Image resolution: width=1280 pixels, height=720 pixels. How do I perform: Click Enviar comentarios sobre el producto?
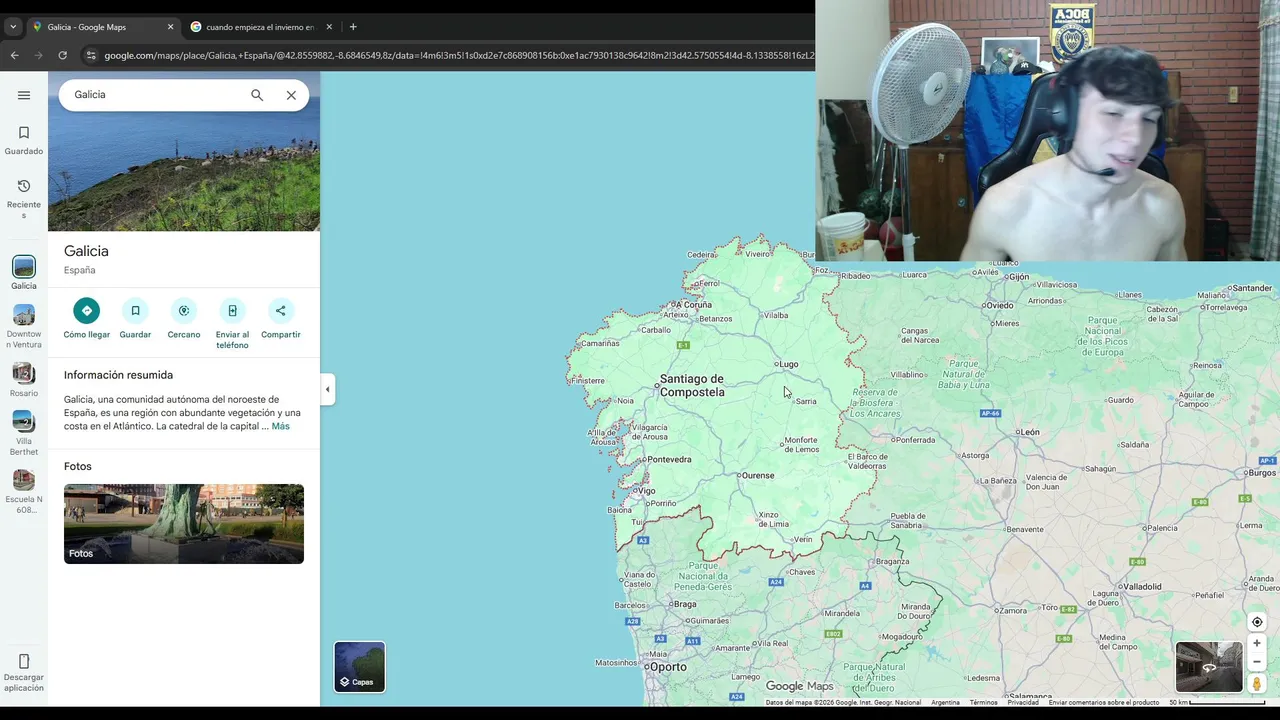1104,702
